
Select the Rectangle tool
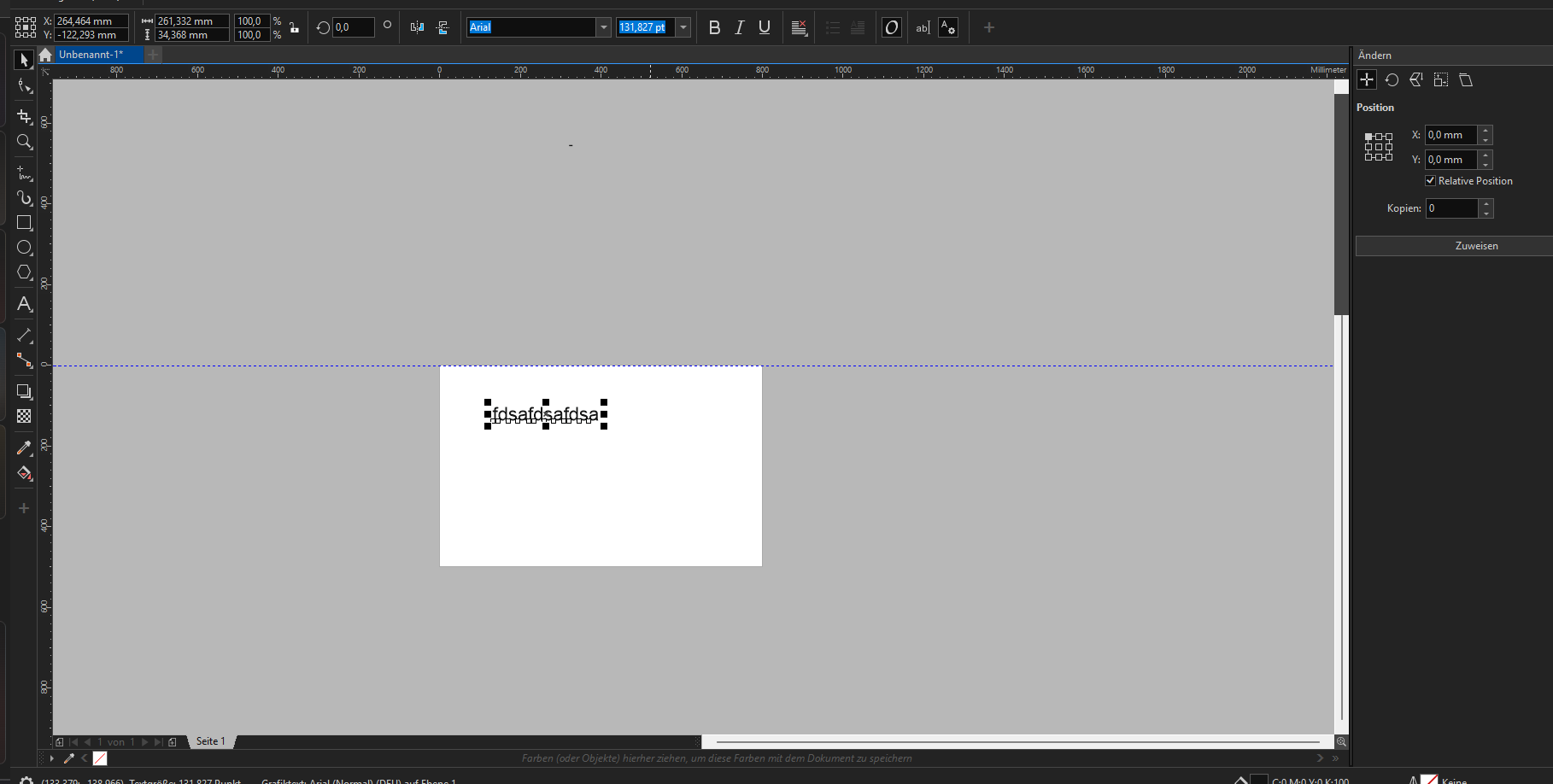24,223
